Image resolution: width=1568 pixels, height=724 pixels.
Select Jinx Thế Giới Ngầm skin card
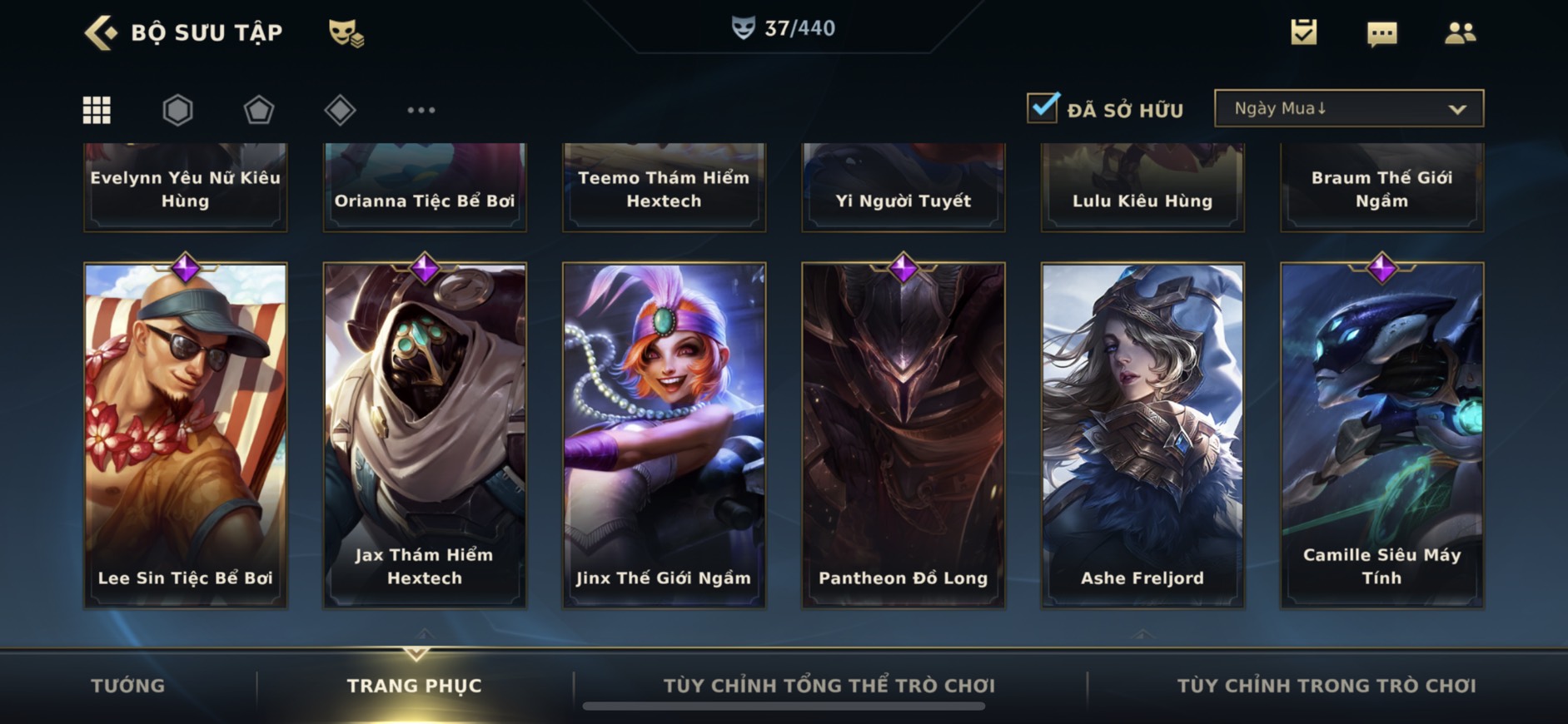coord(664,435)
